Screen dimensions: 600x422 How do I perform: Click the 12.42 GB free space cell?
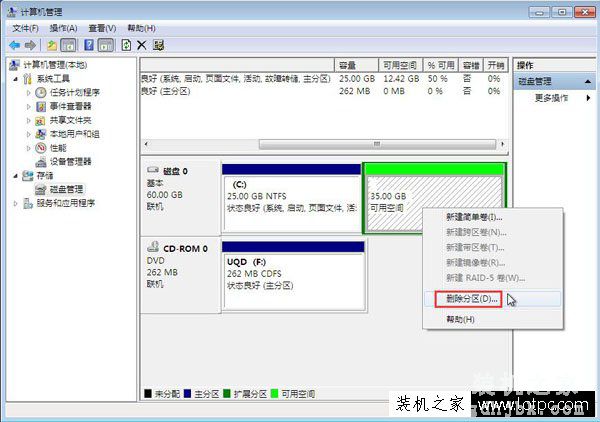(x=401, y=79)
